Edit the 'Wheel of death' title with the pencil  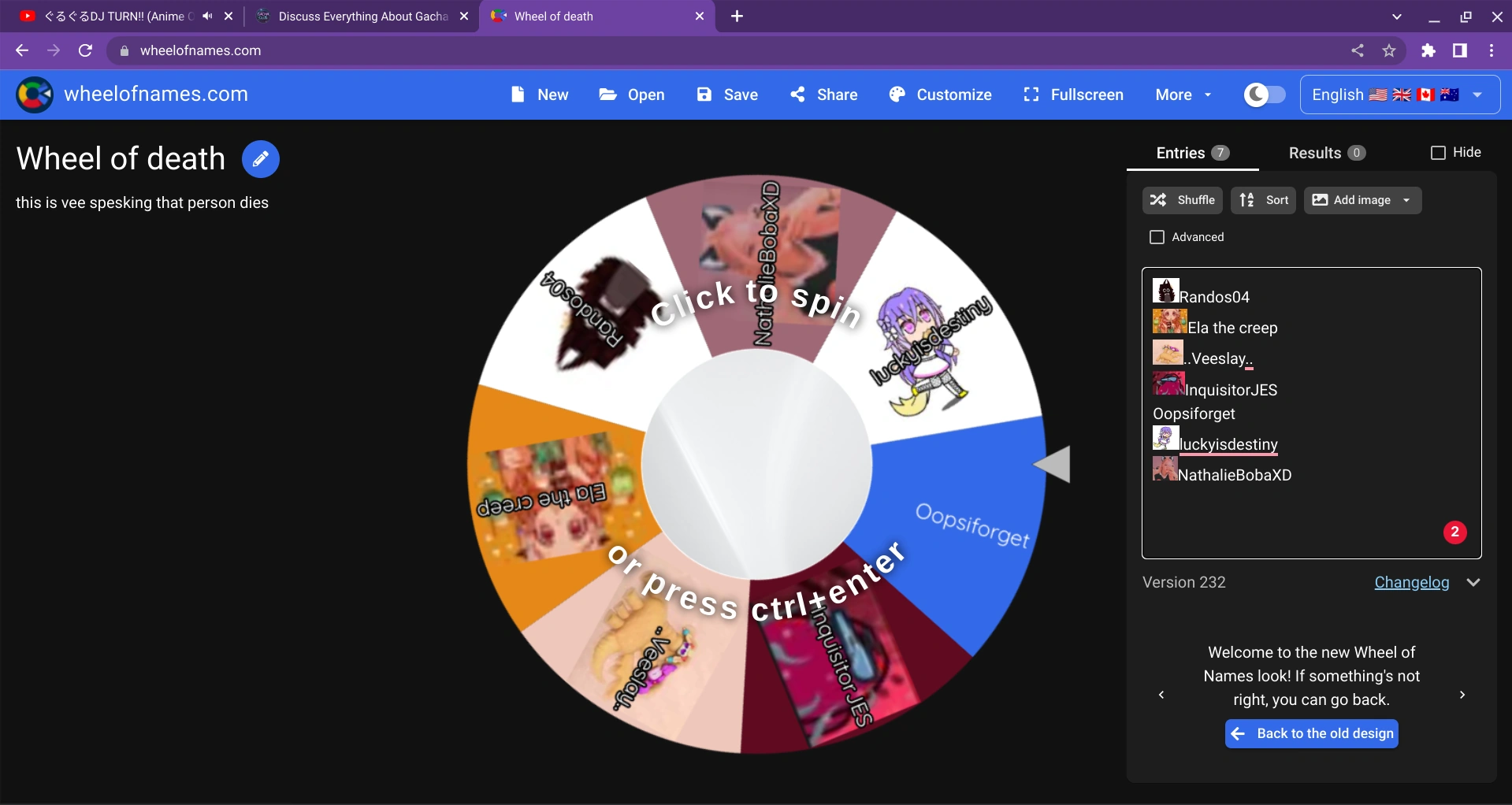(260, 158)
